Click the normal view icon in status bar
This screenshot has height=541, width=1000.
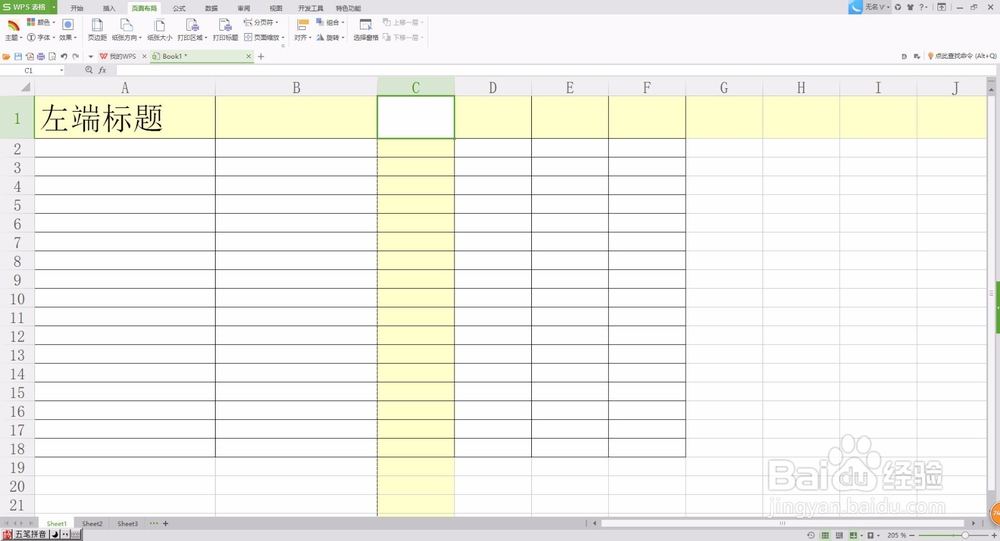click(825, 535)
